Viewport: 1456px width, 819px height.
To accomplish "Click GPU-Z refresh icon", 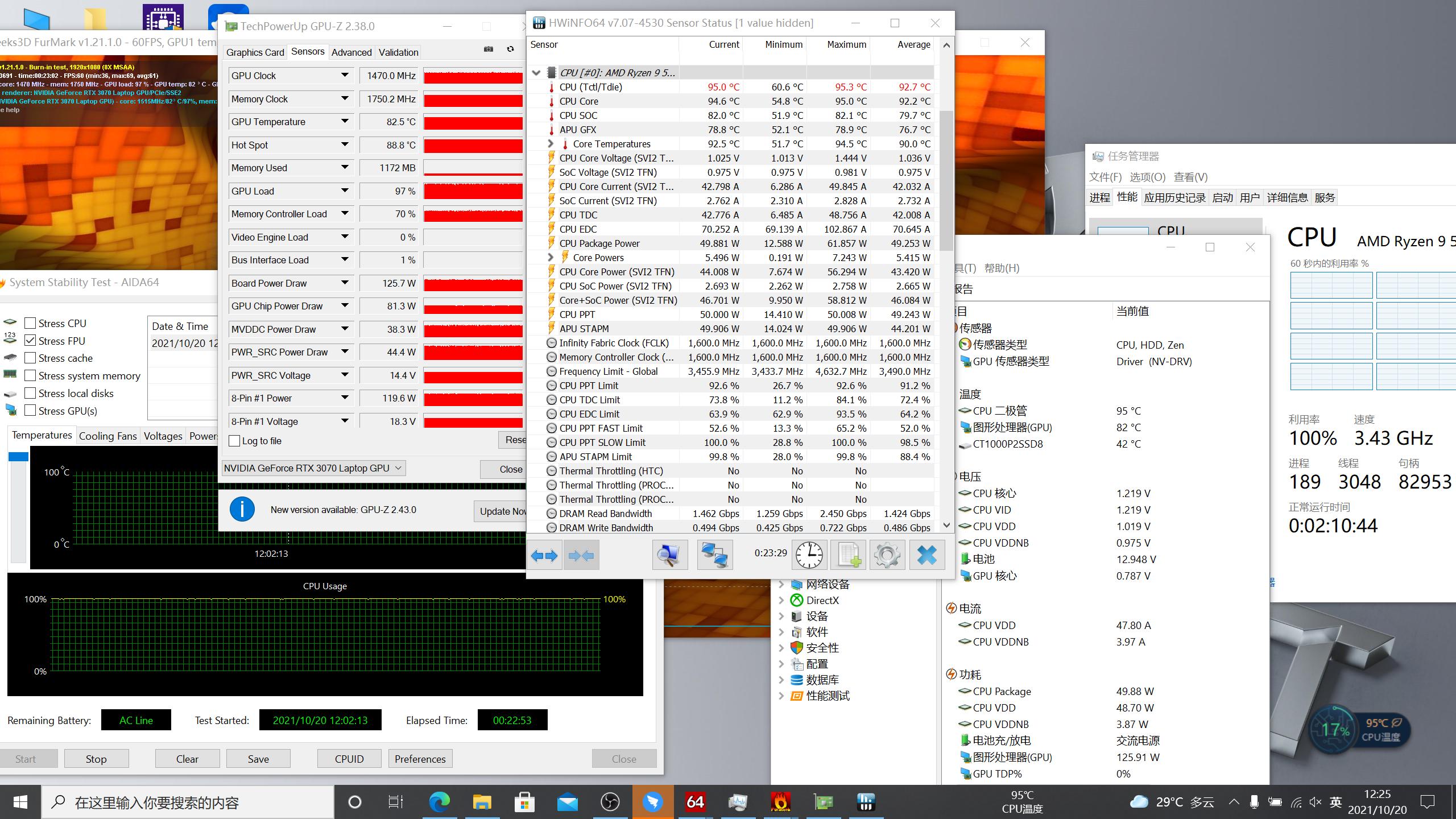I will [510, 49].
